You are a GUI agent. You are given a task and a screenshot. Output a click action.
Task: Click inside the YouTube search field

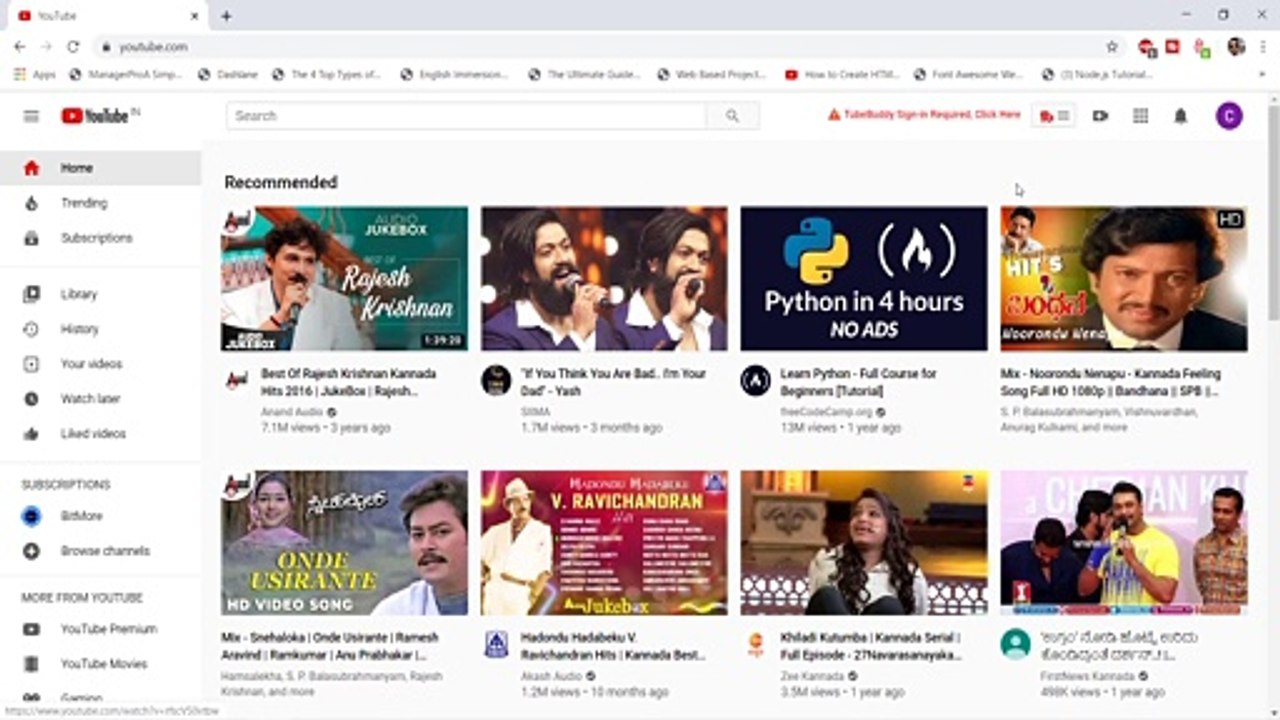click(466, 116)
